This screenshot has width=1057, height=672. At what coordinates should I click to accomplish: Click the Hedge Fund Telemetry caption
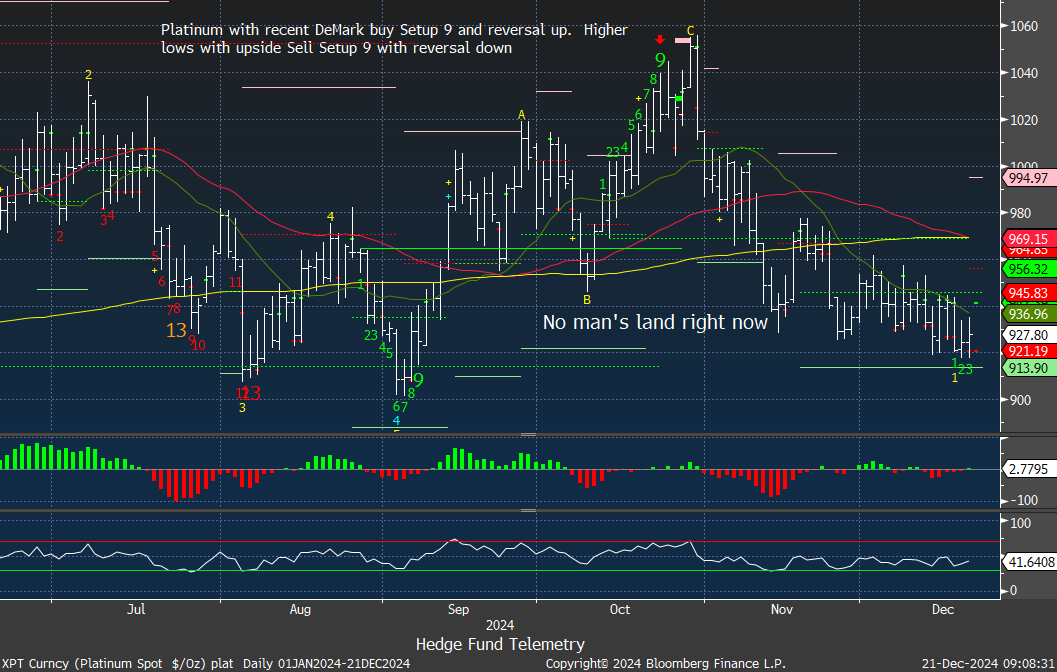[500, 644]
